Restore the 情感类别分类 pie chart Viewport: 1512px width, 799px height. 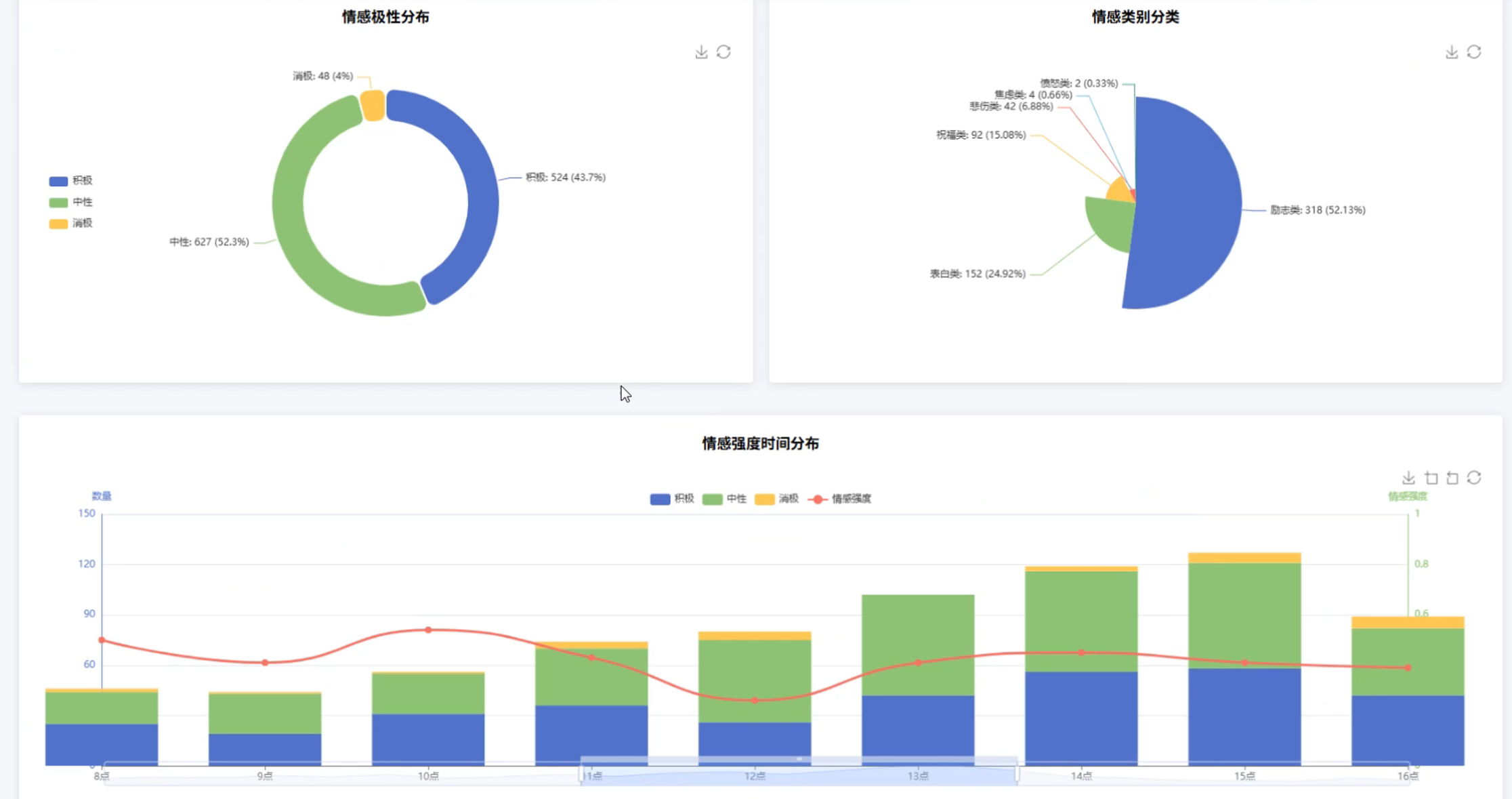(x=1473, y=52)
